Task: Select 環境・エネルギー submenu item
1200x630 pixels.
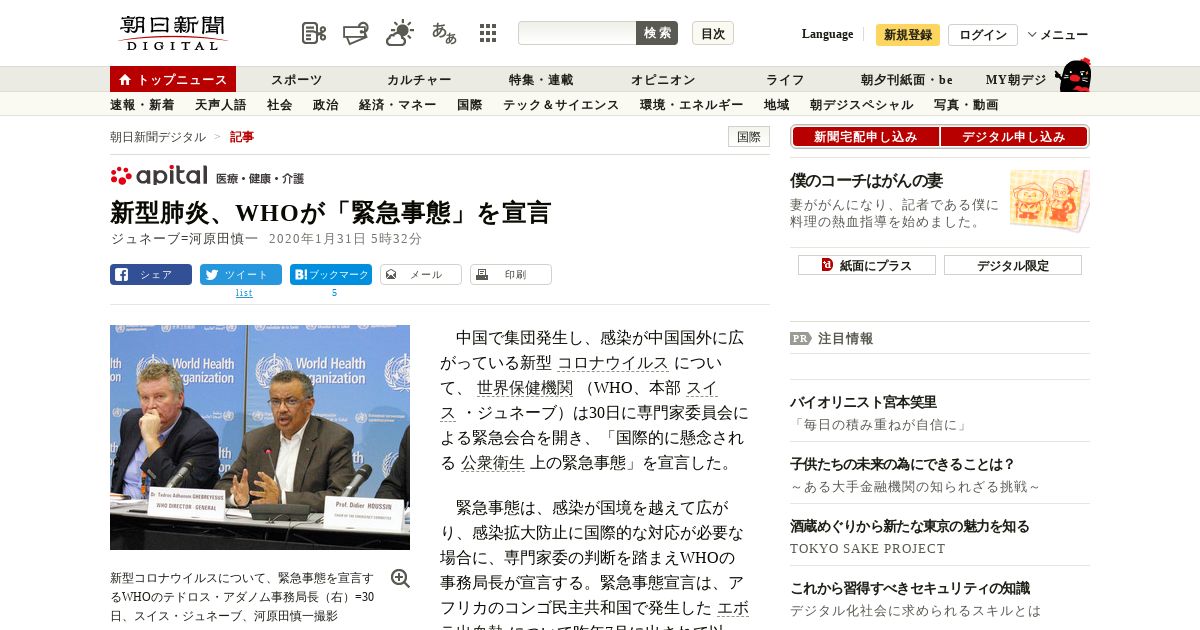Action: 691,104
